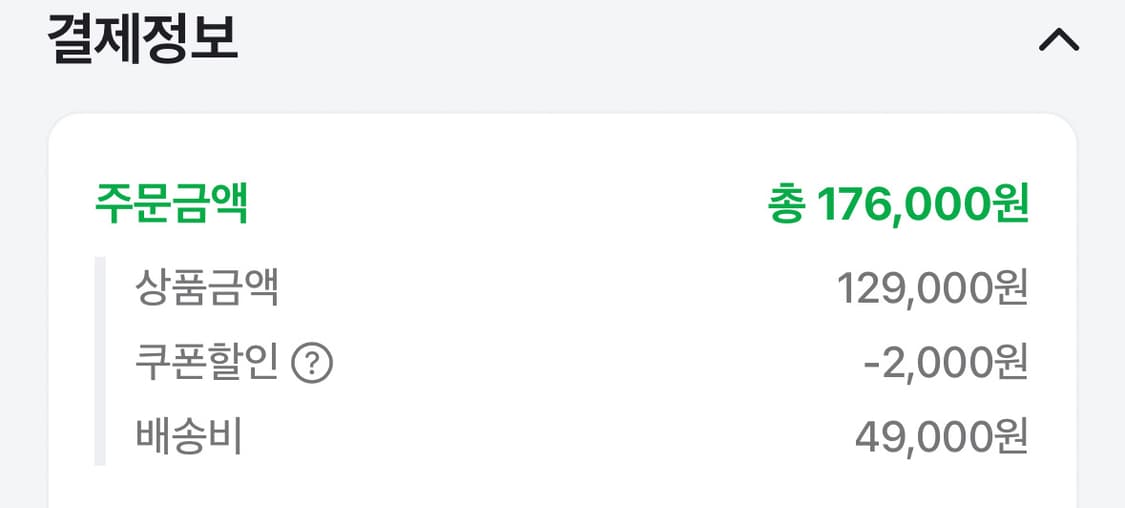This screenshot has height=508, width=1125.
Task: Click the green 총 prefix in the total
Action: (x=785, y=205)
